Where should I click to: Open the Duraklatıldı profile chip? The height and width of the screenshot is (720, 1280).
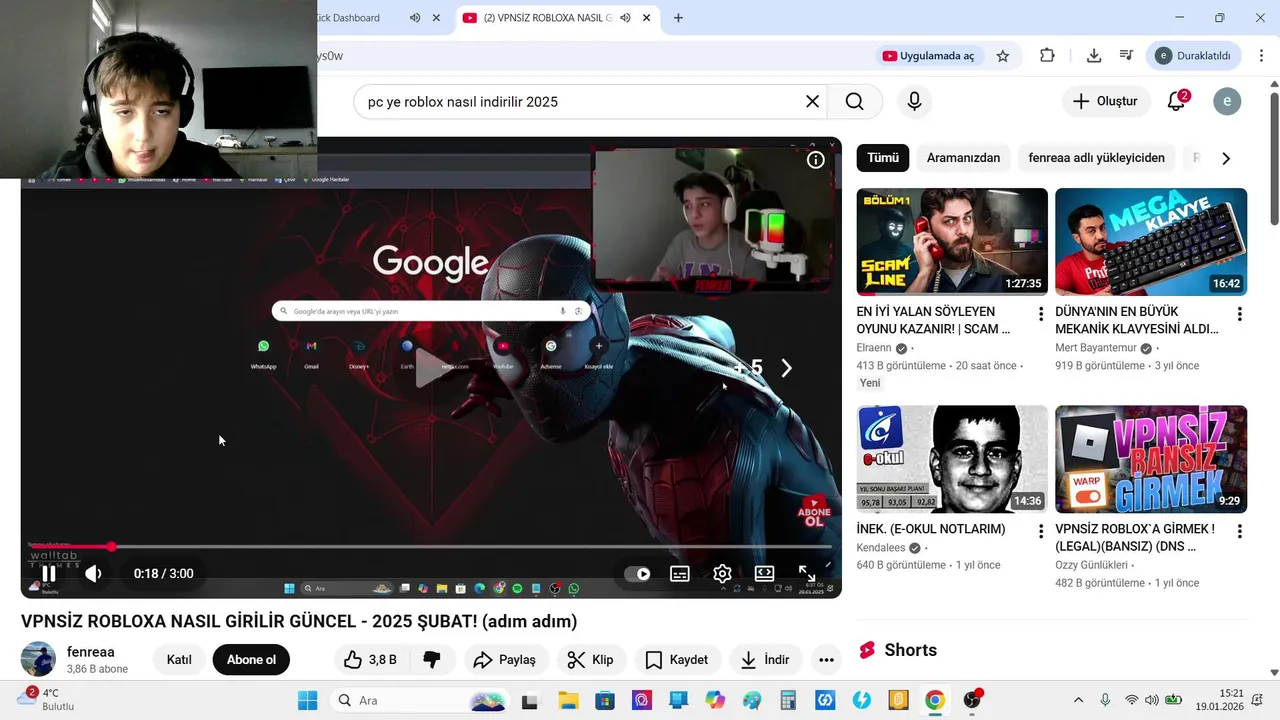point(1195,56)
